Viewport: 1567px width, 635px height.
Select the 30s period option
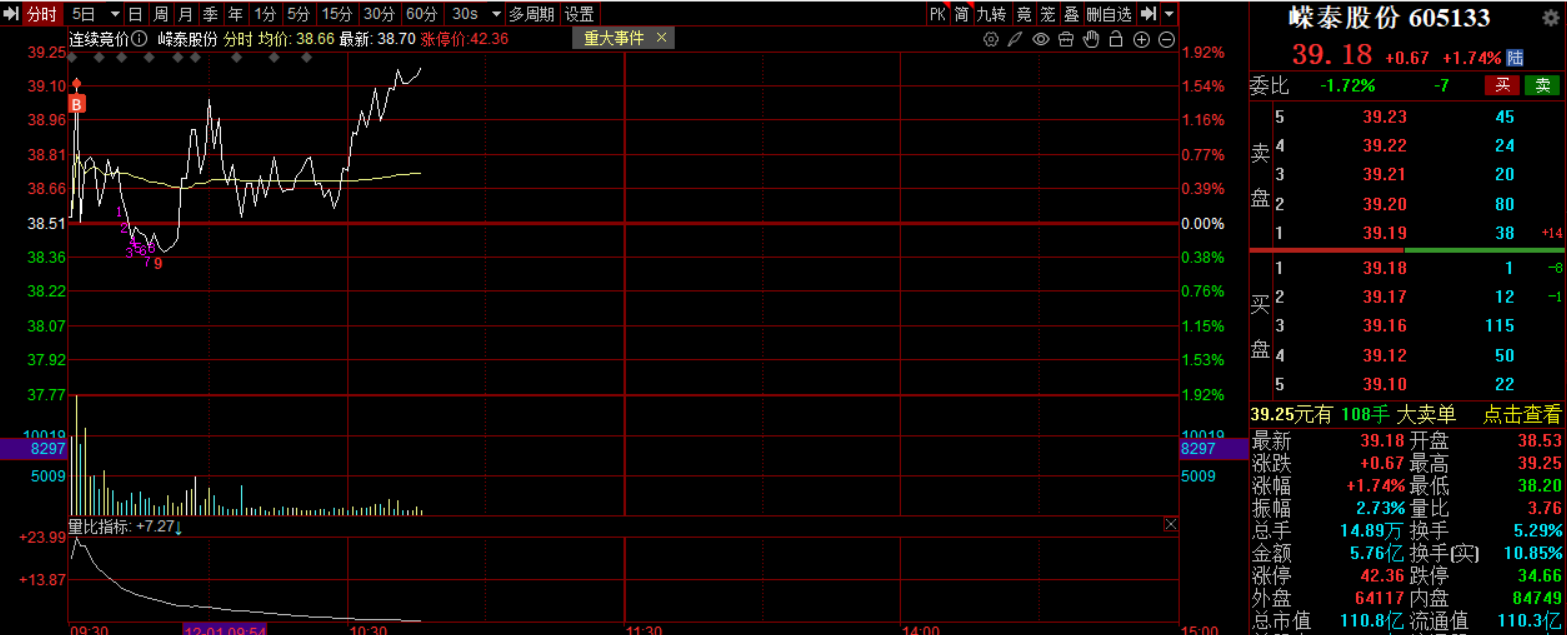tap(463, 14)
